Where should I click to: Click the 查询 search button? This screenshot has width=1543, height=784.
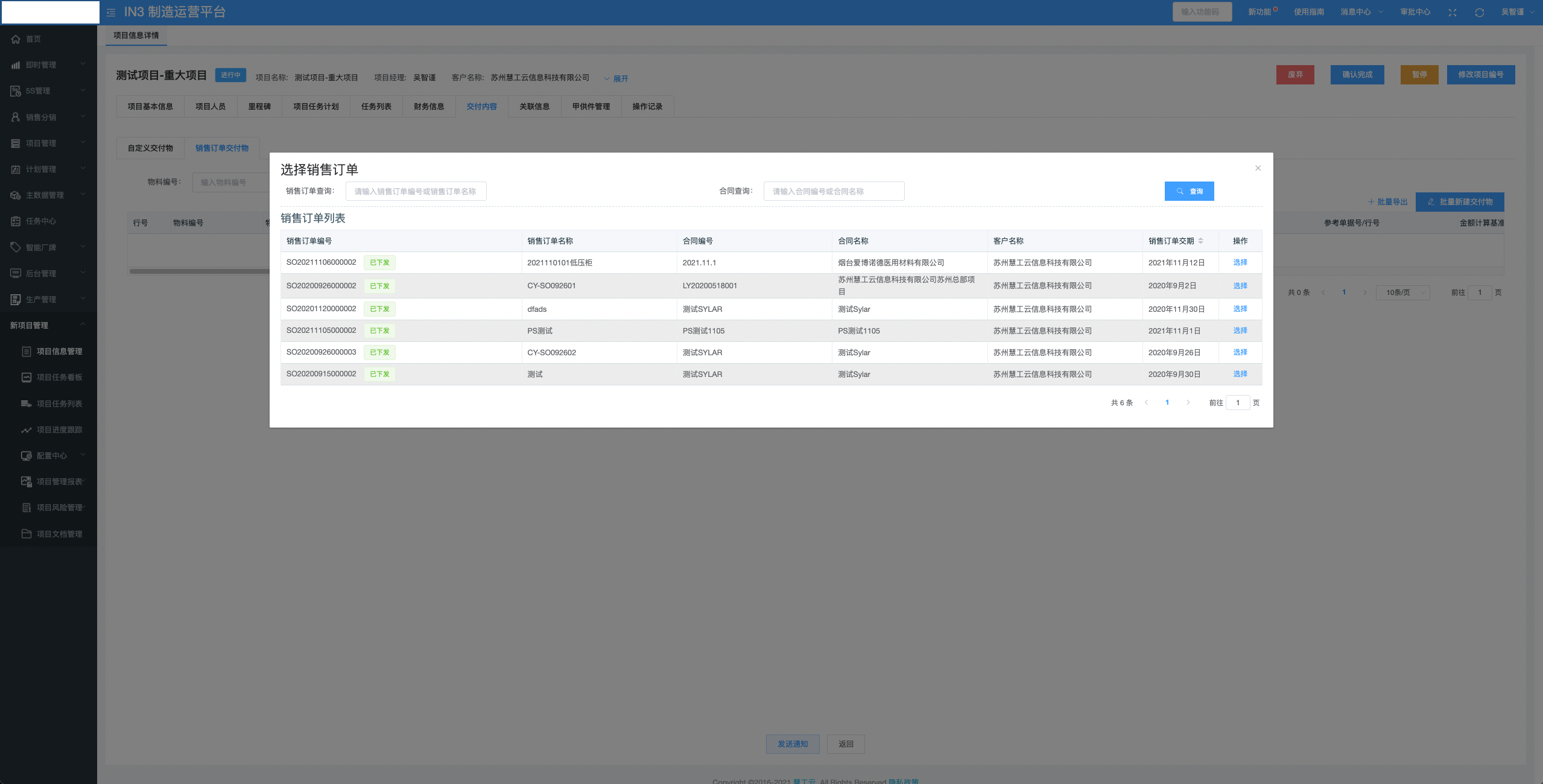(1189, 191)
